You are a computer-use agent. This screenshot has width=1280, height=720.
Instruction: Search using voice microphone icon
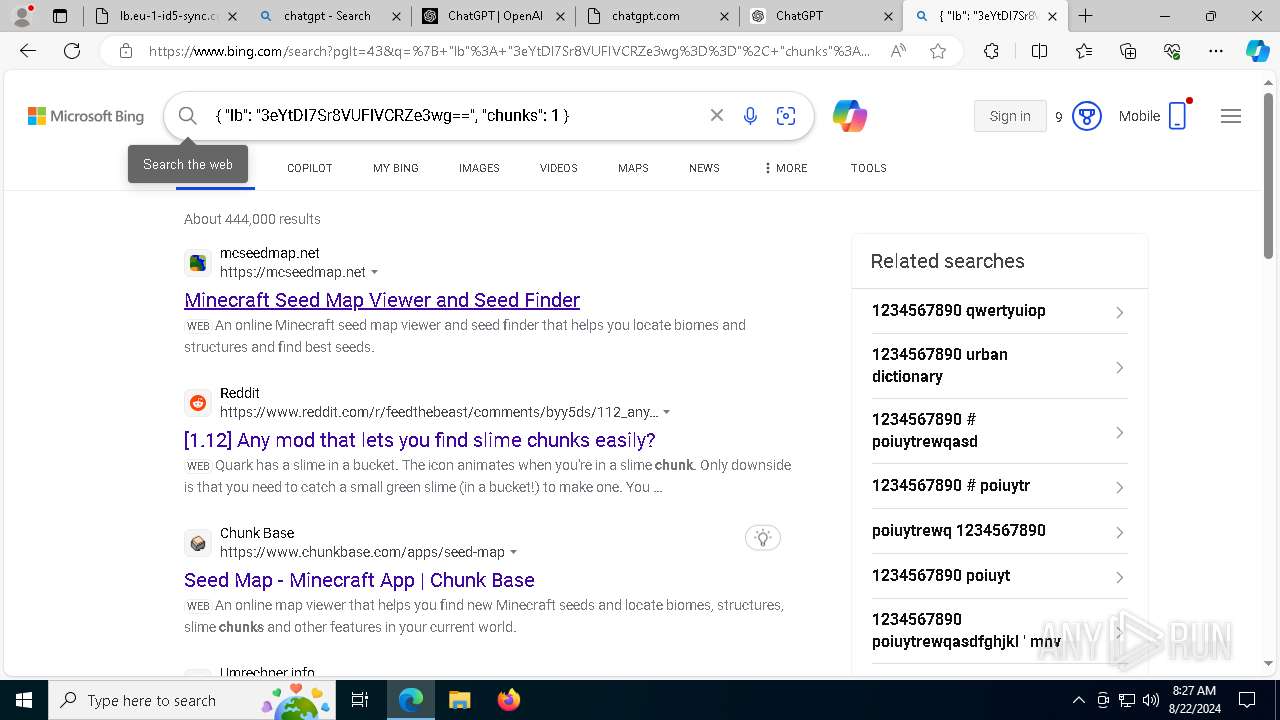coord(750,116)
